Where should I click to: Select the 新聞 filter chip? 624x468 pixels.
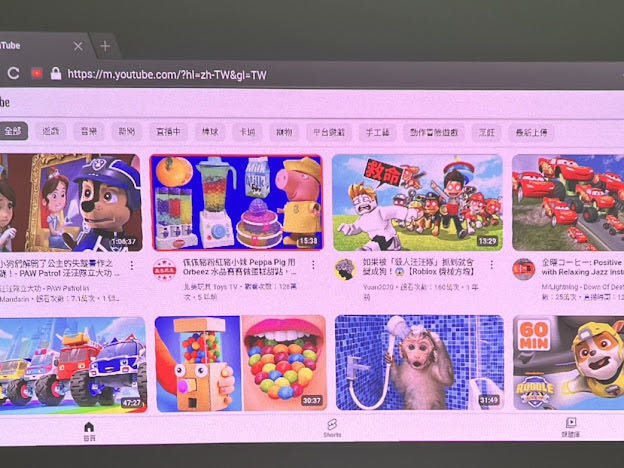[x=127, y=131]
